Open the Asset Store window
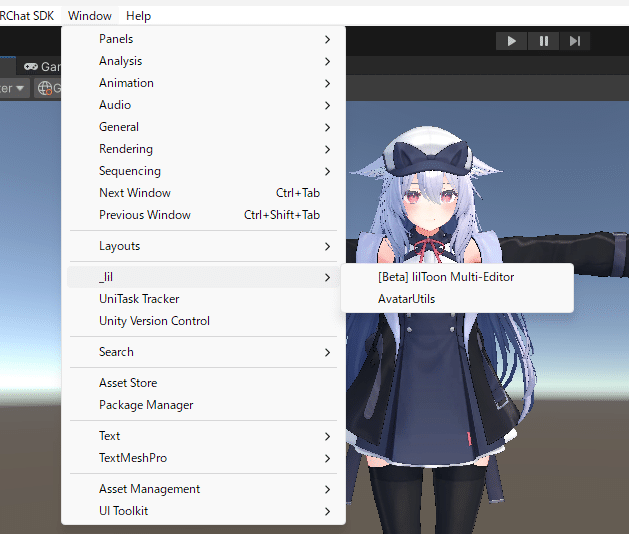This screenshot has height=534, width=629. click(x=203, y=383)
